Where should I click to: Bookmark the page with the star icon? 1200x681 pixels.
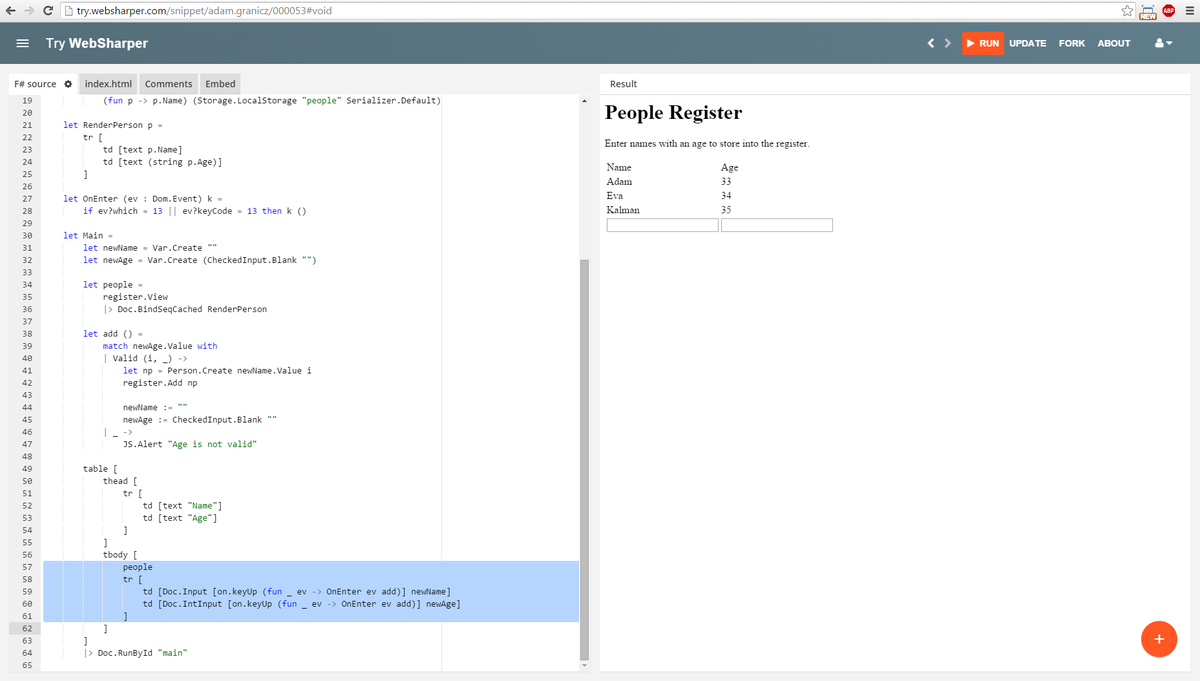pyautogui.click(x=1127, y=11)
